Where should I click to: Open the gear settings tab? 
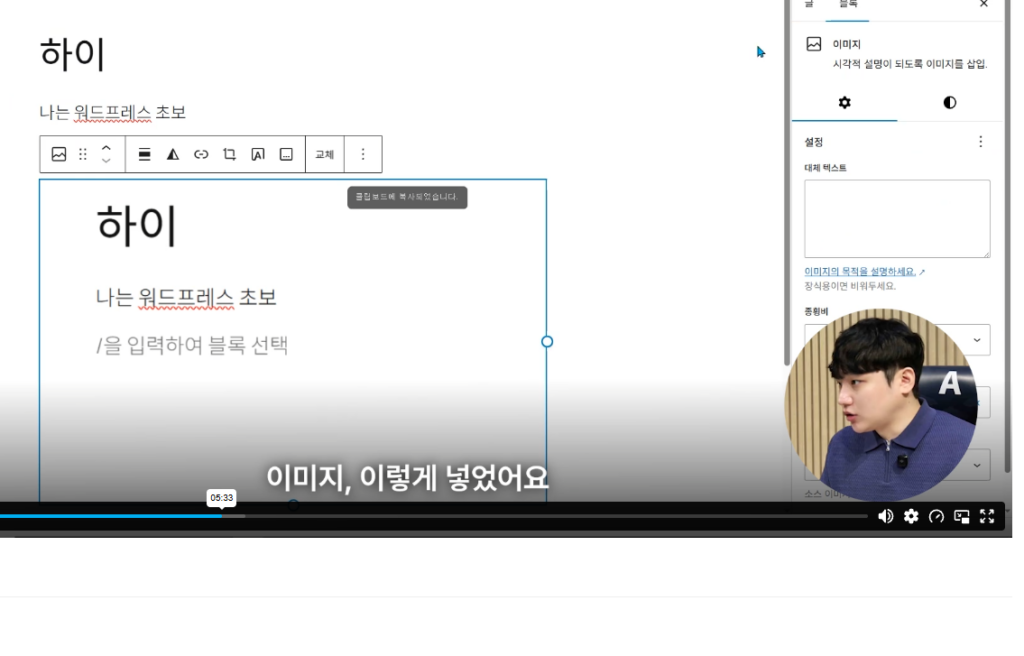(844, 103)
